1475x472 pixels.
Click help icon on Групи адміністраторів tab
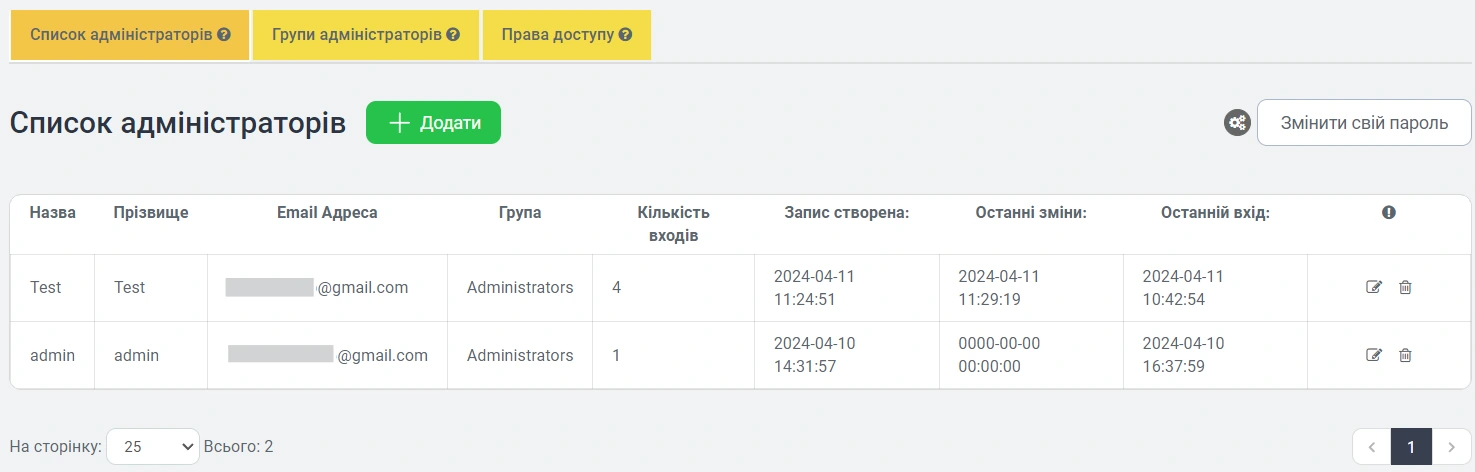pos(453,35)
